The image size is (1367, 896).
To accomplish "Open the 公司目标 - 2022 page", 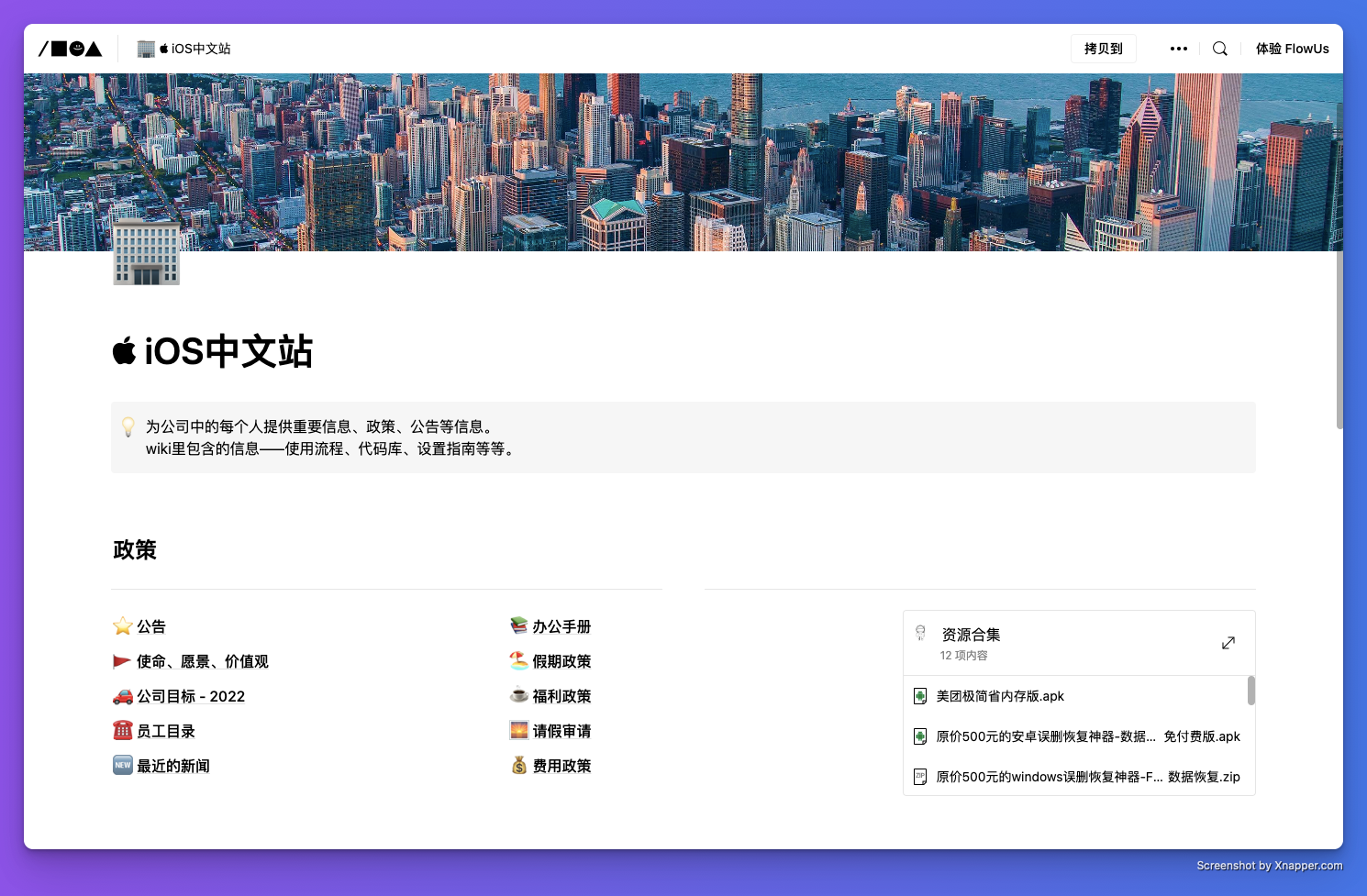I will point(190,696).
